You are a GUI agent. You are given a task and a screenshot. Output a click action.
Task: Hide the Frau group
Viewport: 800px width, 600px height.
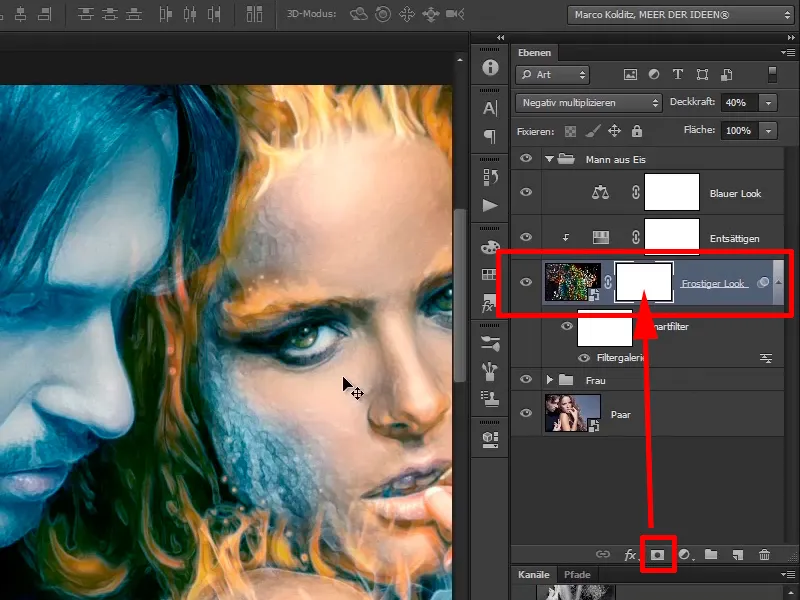pyautogui.click(x=526, y=379)
